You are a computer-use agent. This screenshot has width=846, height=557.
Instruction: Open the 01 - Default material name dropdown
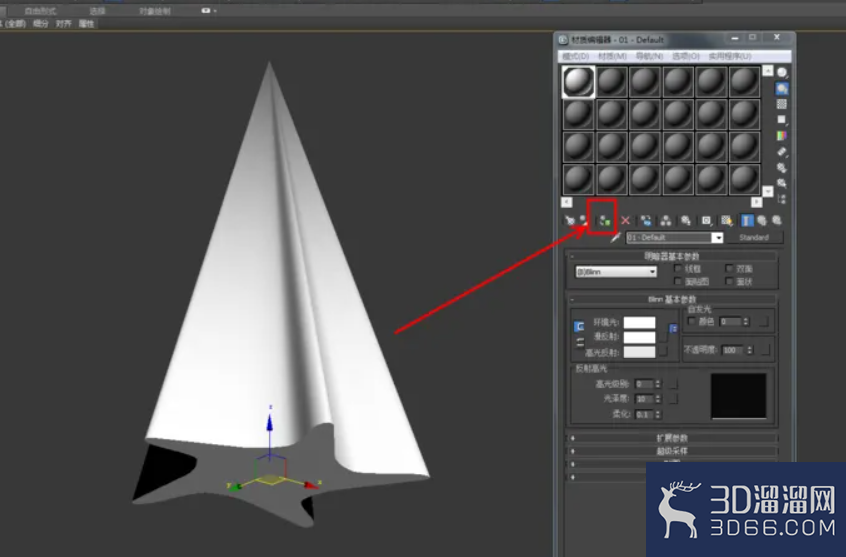(717, 237)
